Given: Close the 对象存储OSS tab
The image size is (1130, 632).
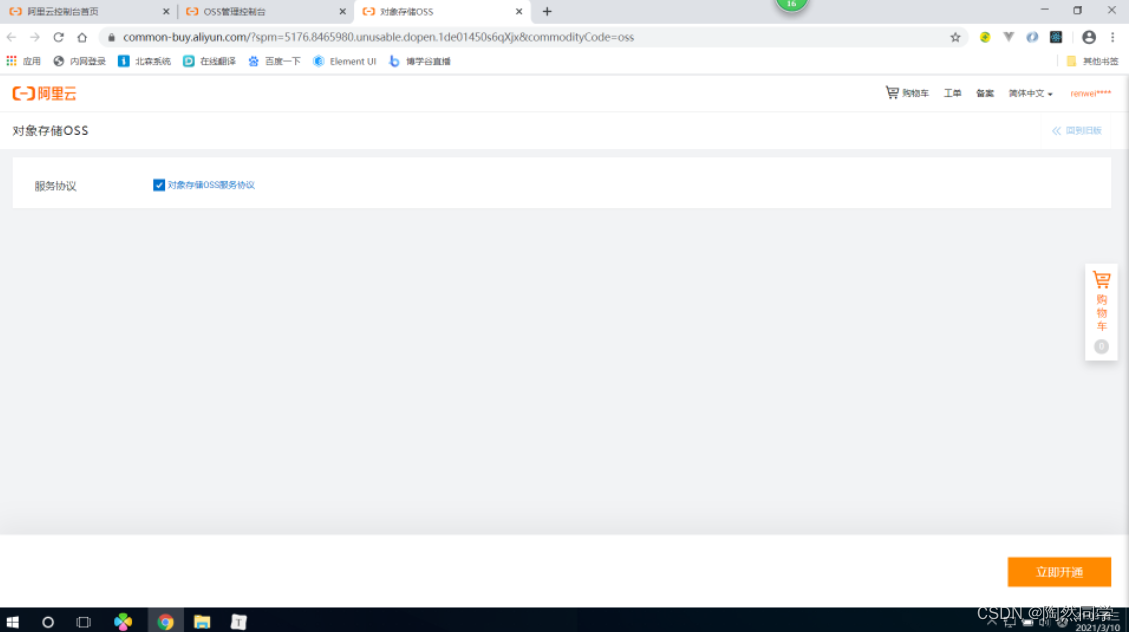Looking at the screenshot, I should tap(519, 12).
